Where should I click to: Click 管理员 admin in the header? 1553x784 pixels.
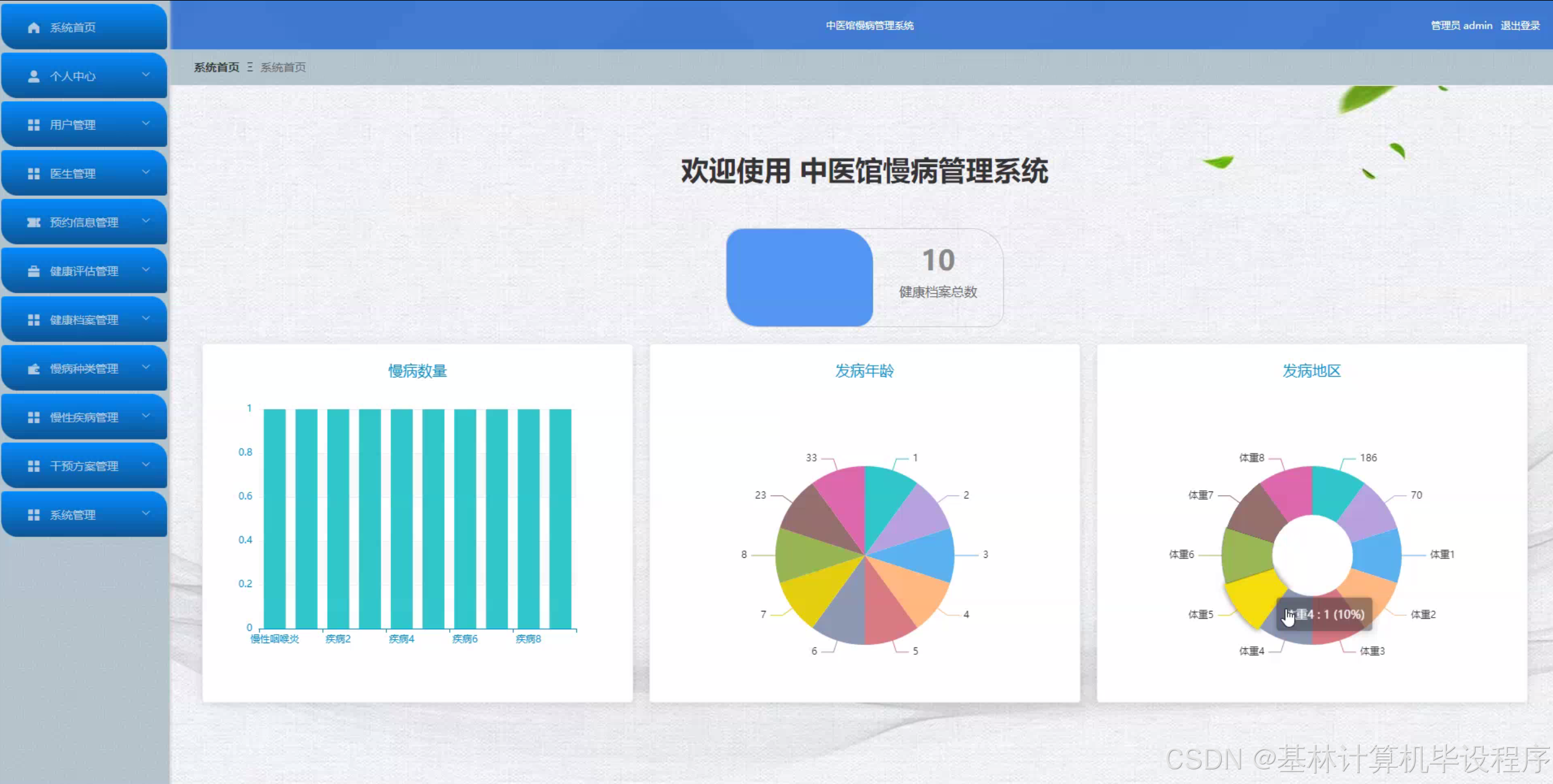[1462, 26]
